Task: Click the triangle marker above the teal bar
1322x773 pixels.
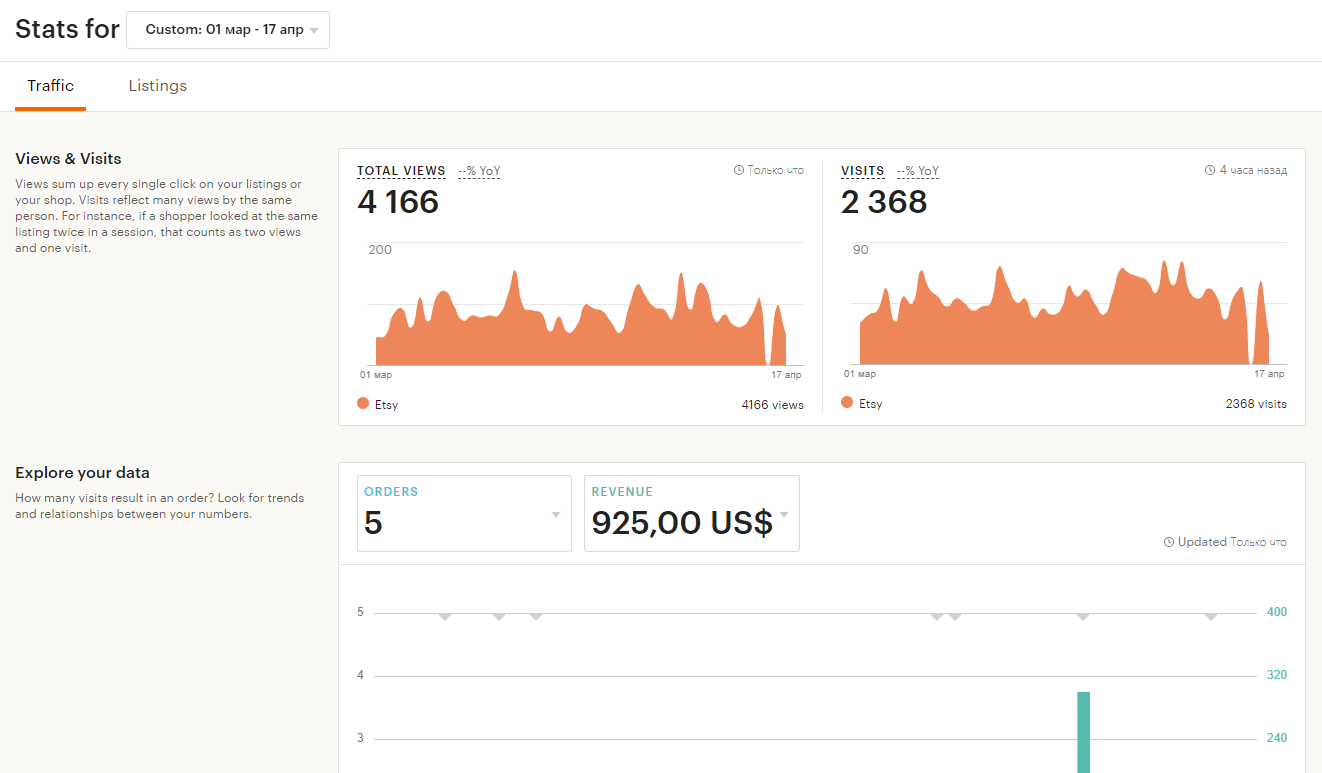Action: pyautogui.click(x=1083, y=617)
